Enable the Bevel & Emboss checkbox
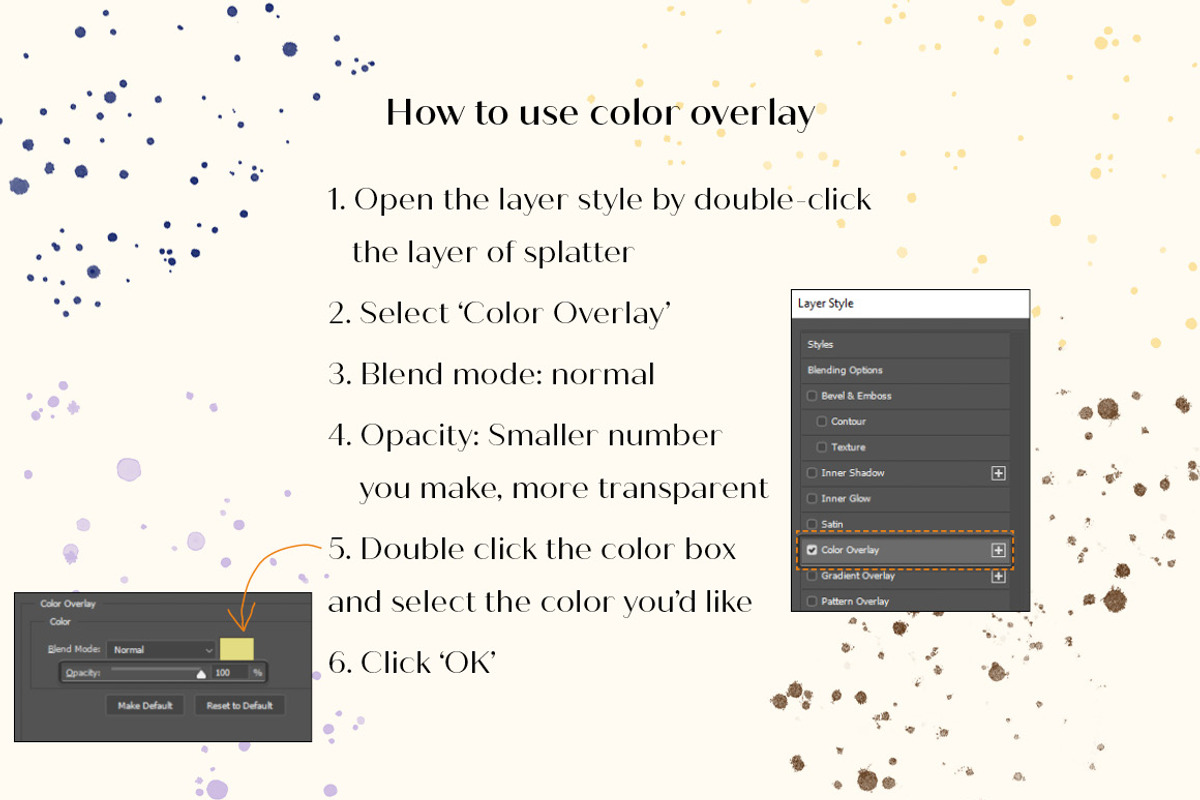 click(x=812, y=396)
